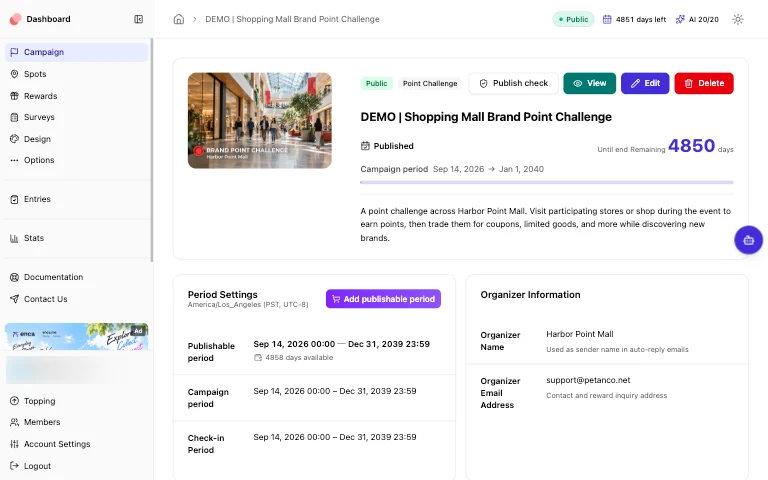Click the Spots pin icon
This screenshot has width=768, height=480.
tap(14, 74)
